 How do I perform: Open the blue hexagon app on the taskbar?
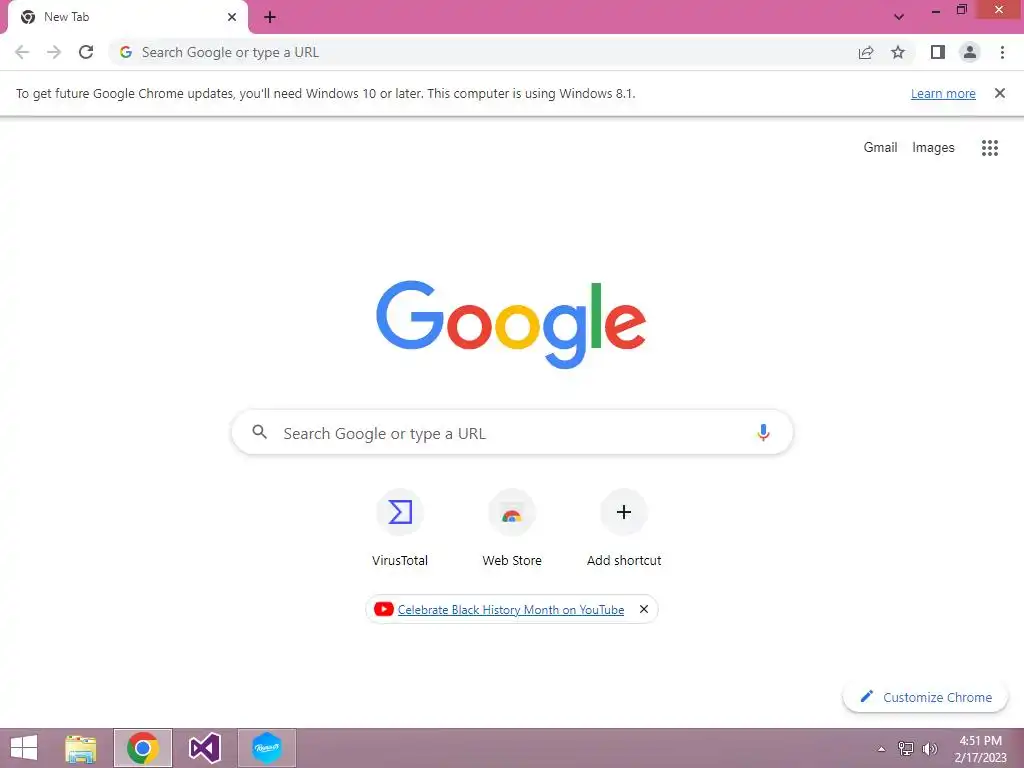coord(266,748)
